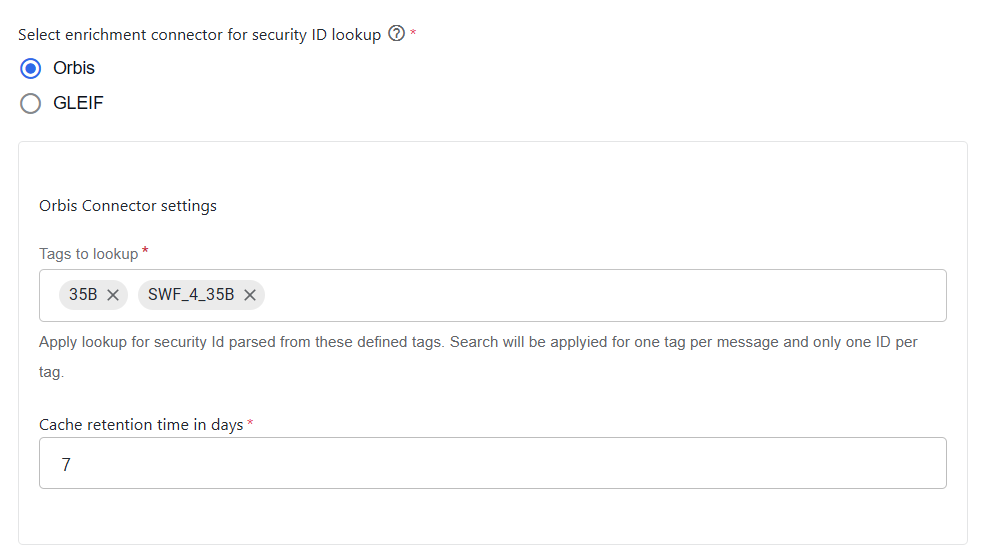Focus the Cache retention time field
The width and height of the screenshot is (984, 556).
tap(493, 463)
